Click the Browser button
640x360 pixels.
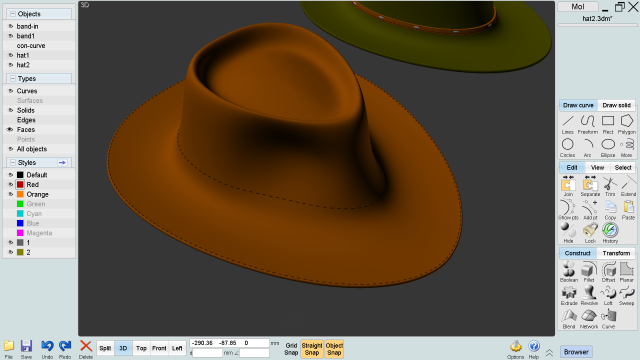576,351
